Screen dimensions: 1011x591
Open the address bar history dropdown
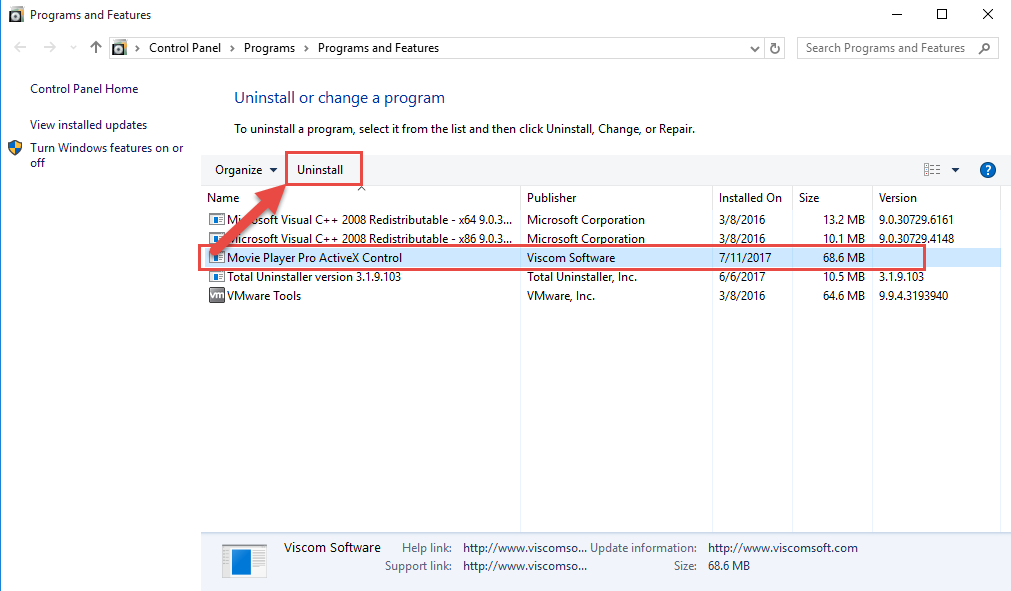[x=755, y=47]
